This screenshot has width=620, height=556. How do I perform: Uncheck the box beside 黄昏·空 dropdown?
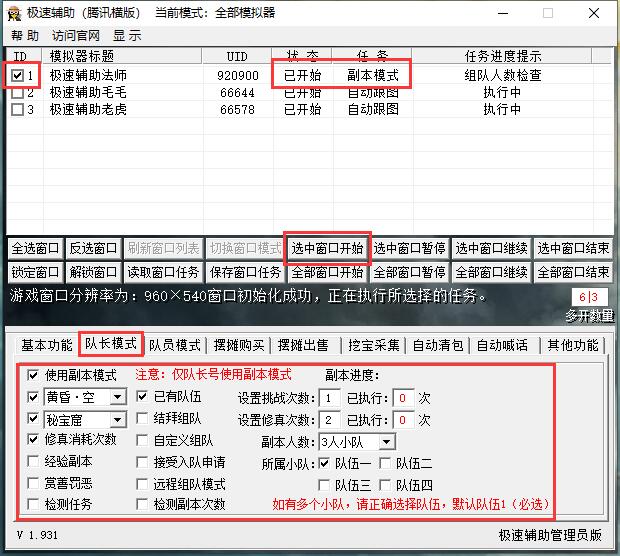click(x=33, y=397)
